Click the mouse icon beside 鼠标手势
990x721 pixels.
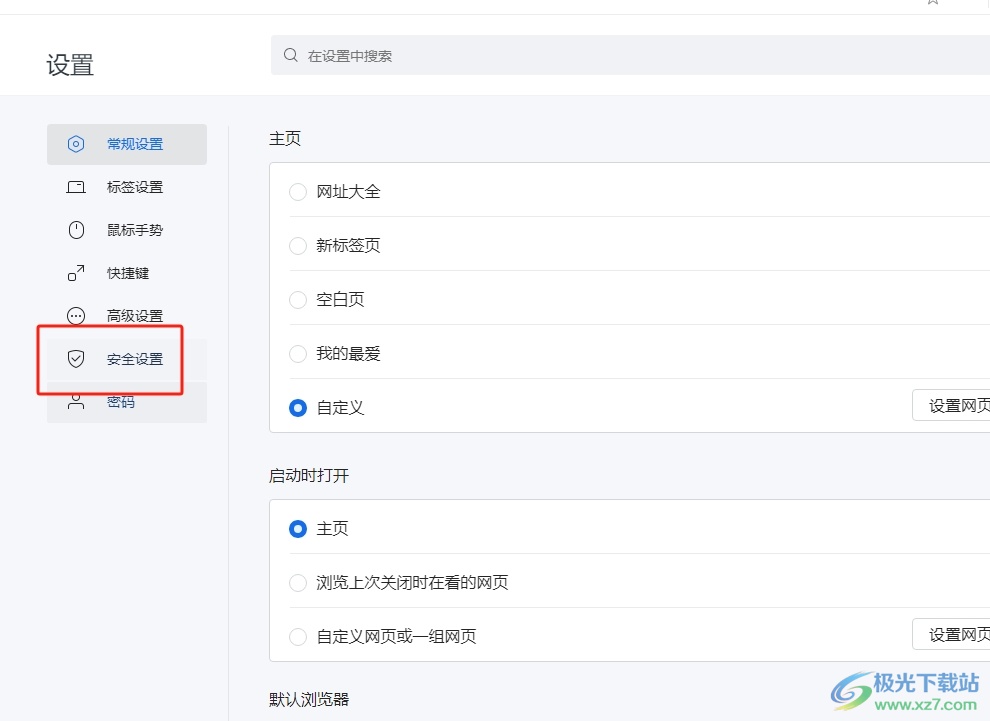[76, 230]
